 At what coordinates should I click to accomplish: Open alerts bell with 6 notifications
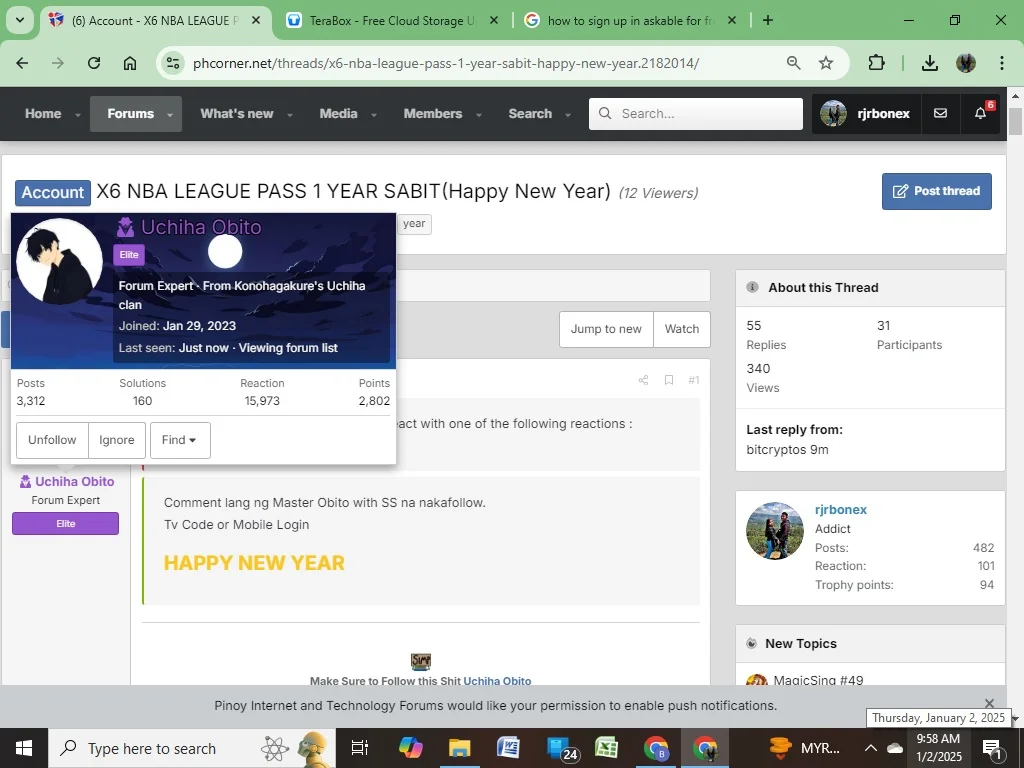pyautogui.click(x=980, y=114)
